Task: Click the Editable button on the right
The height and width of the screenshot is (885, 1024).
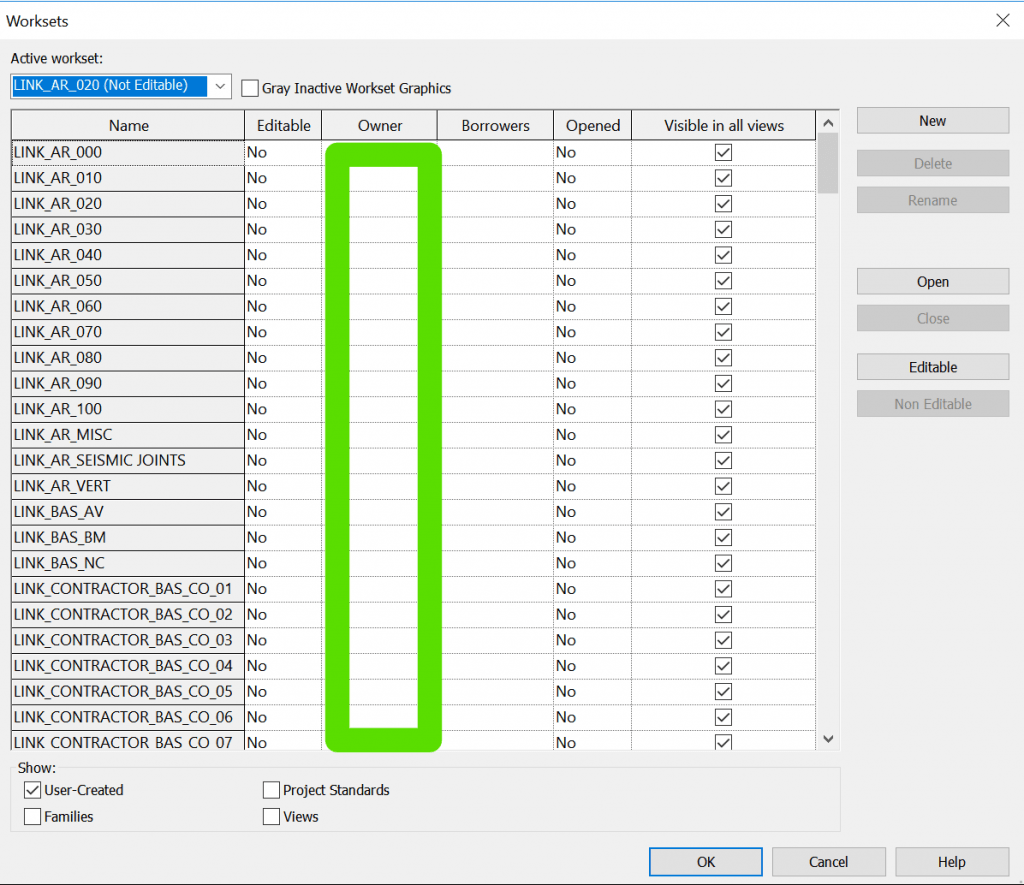Action: (x=931, y=366)
